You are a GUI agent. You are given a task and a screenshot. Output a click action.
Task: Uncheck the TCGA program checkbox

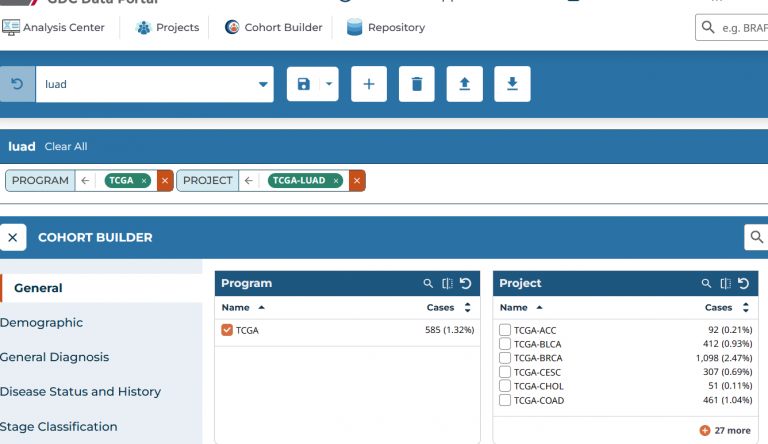click(x=227, y=330)
